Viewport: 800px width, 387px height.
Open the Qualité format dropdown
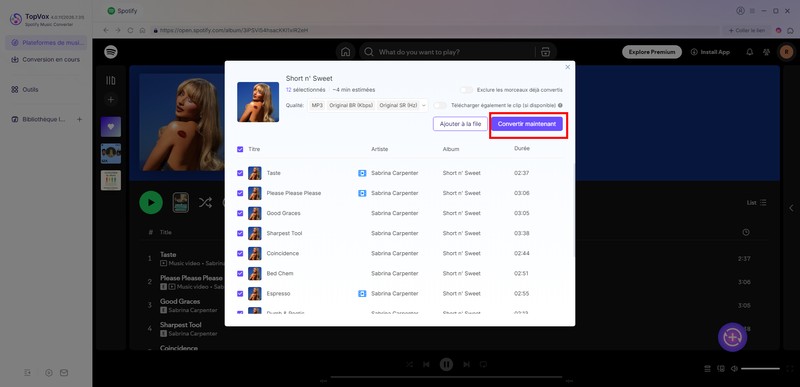(368, 106)
